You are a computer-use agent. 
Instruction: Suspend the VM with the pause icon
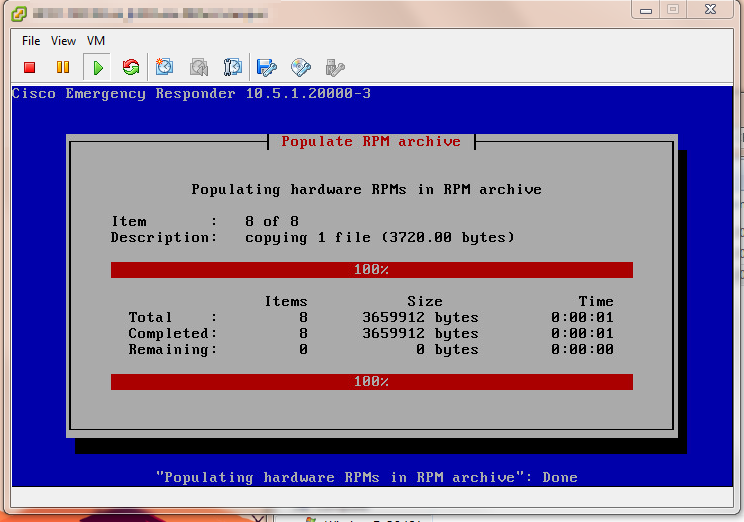click(63, 67)
